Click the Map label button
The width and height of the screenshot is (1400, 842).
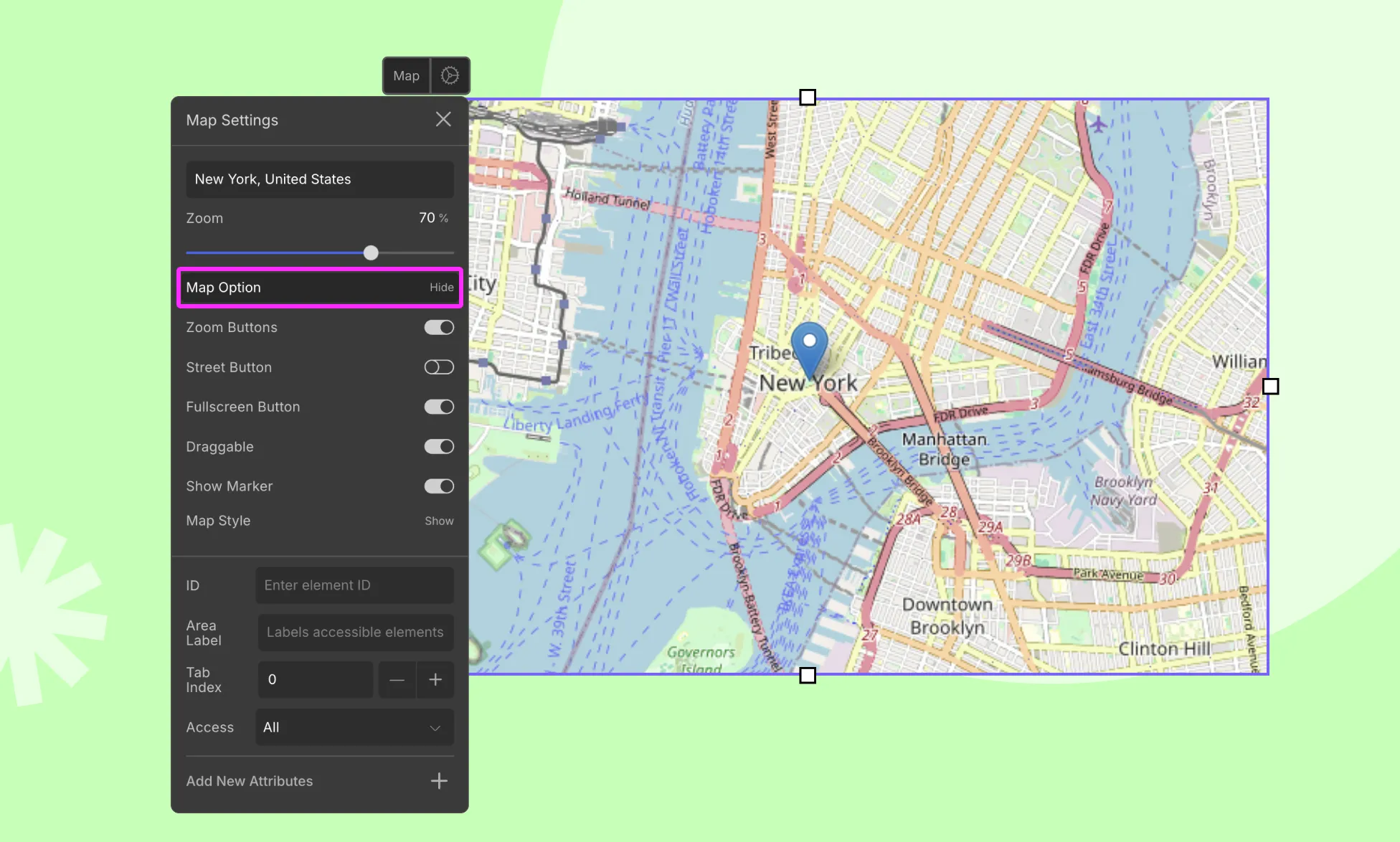[x=406, y=75]
